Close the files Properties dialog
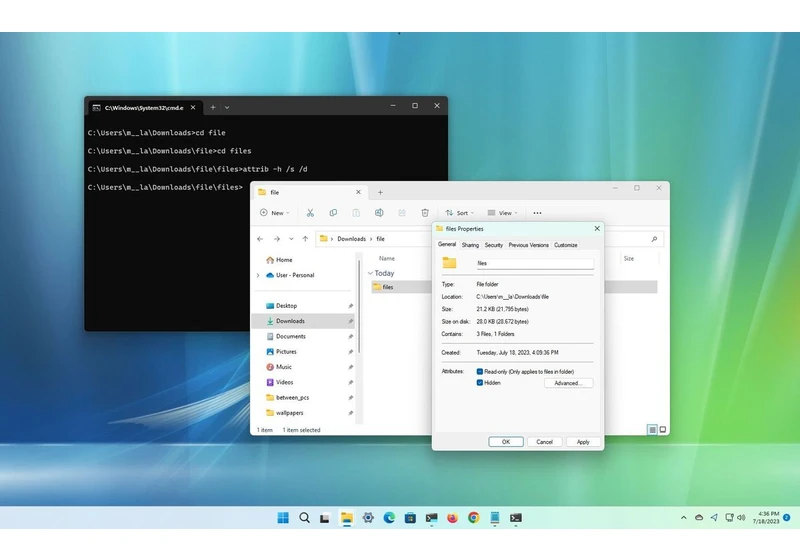The width and height of the screenshot is (800, 560). pos(597,228)
